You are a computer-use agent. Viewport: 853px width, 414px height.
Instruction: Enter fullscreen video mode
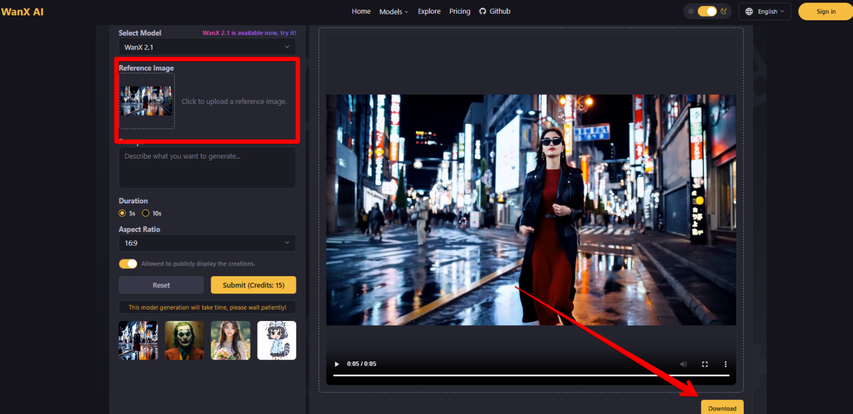(x=705, y=364)
